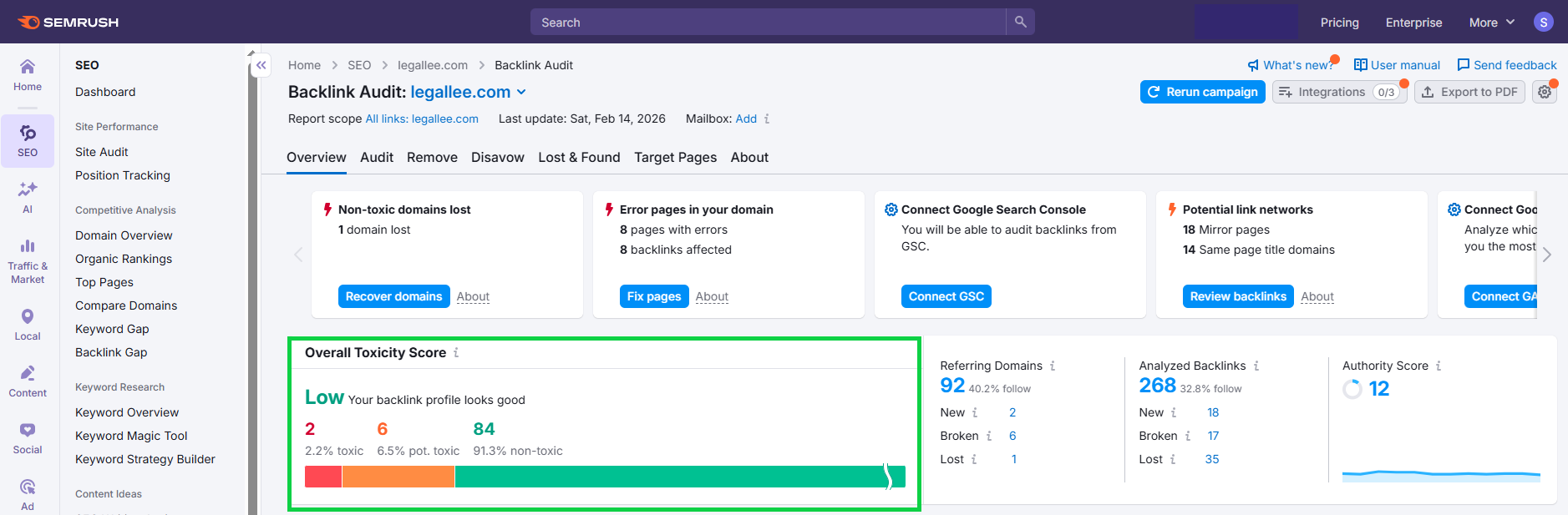Open Home in the left sidebar
The image size is (1568, 515).
click(x=28, y=75)
